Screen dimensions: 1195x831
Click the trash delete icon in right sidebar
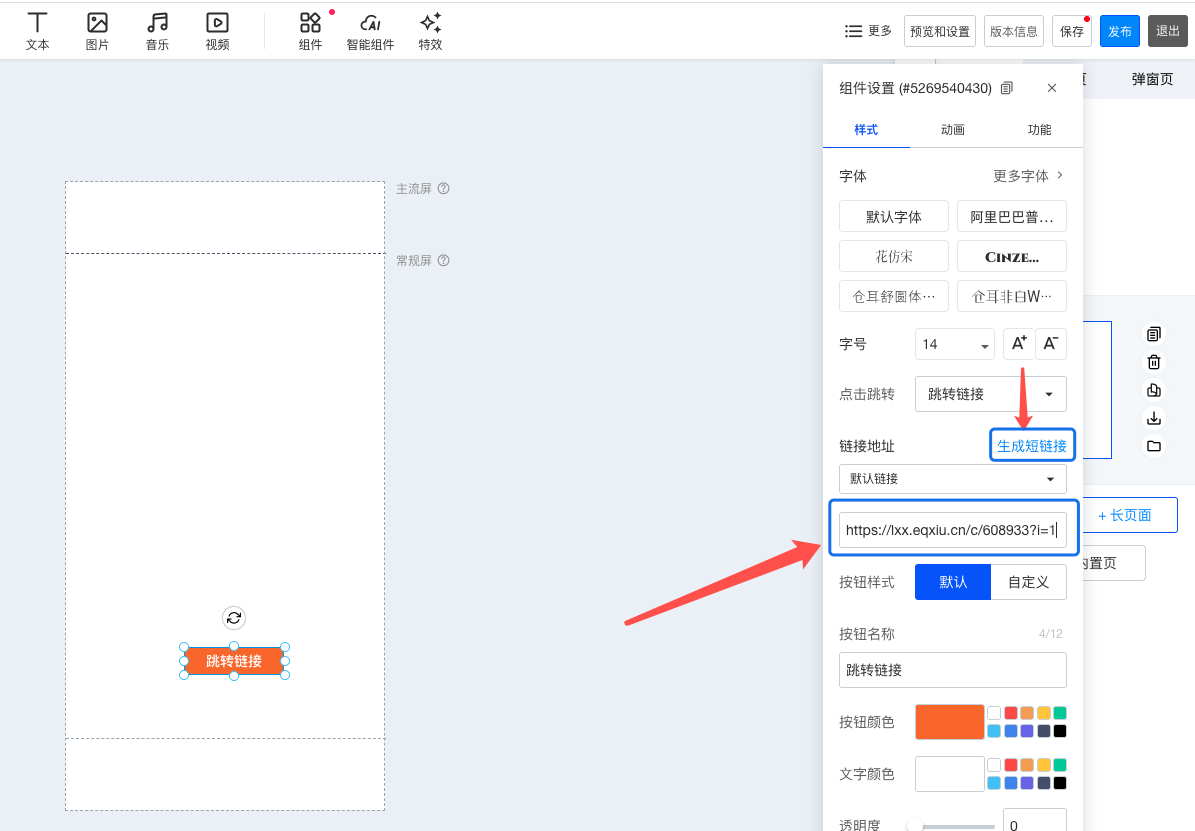tap(1154, 362)
